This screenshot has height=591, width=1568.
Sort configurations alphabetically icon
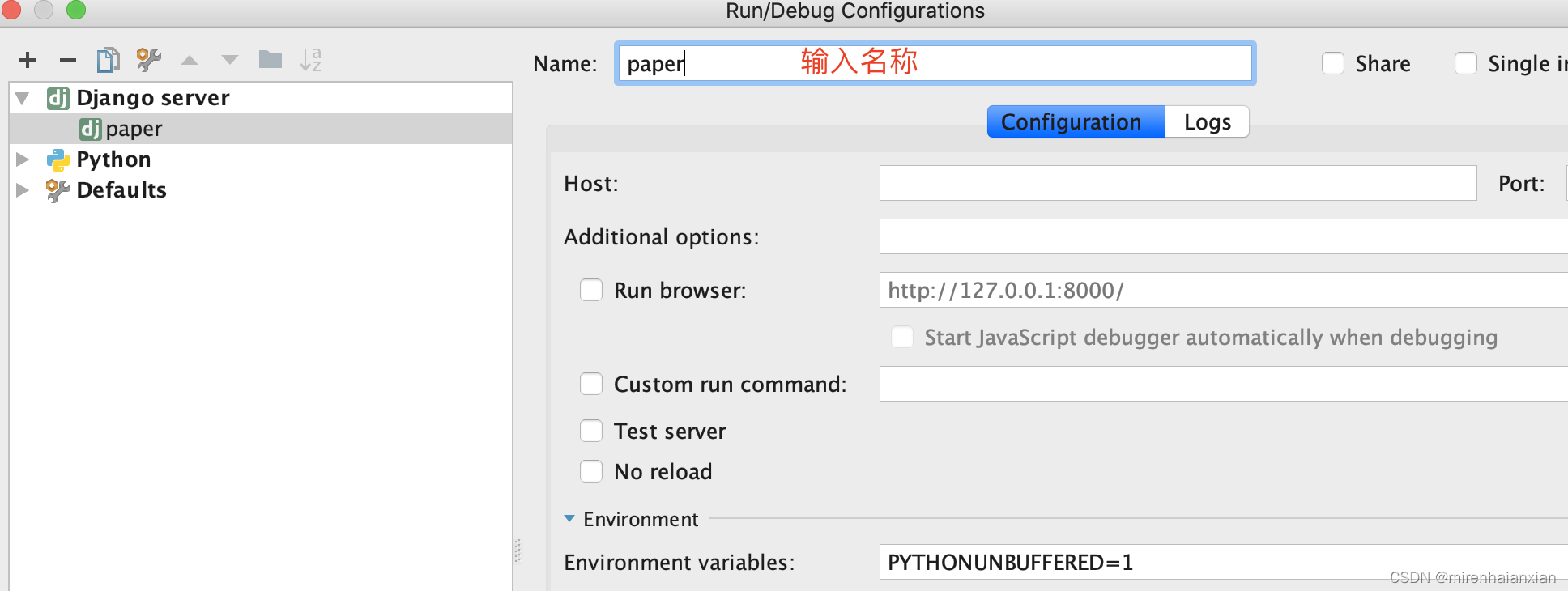[x=311, y=60]
